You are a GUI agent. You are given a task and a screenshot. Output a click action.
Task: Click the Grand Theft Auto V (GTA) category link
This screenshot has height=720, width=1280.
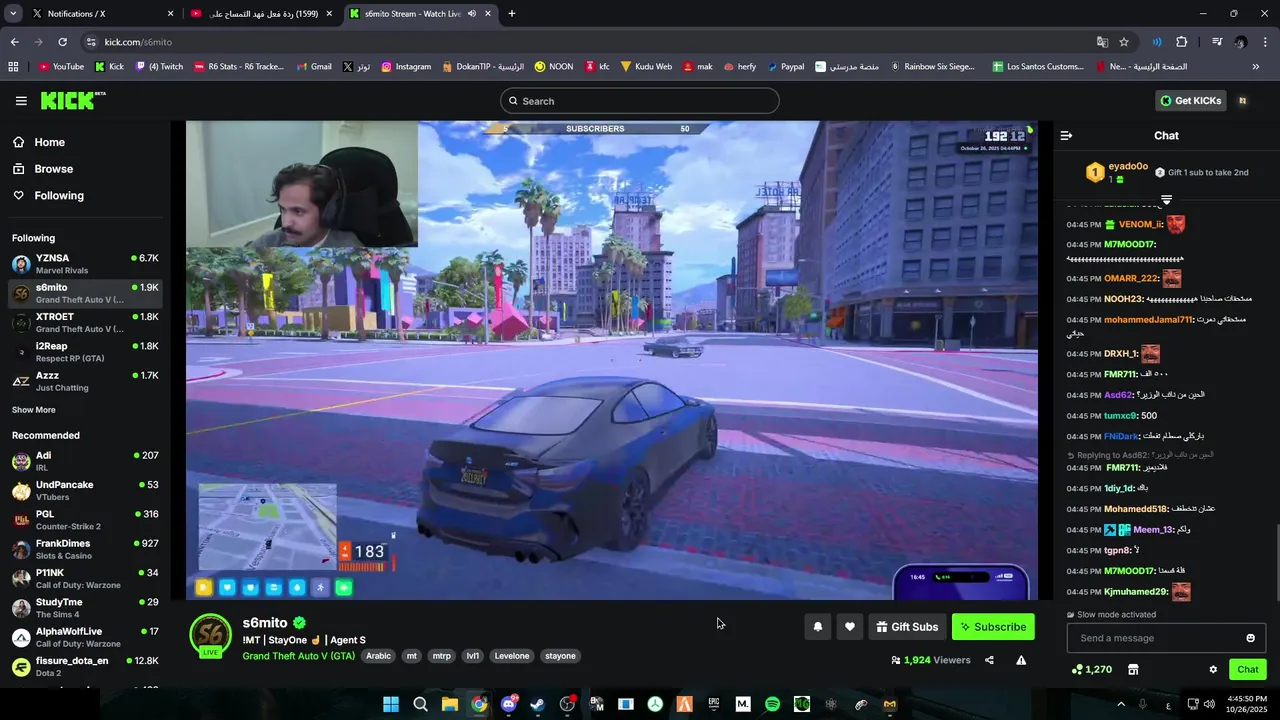tap(298, 656)
